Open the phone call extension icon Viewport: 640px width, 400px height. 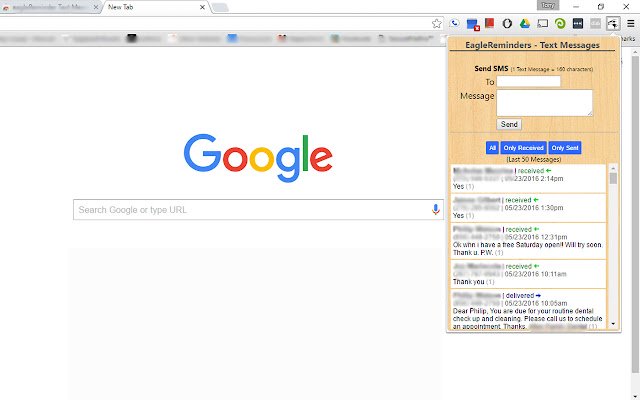(x=454, y=24)
